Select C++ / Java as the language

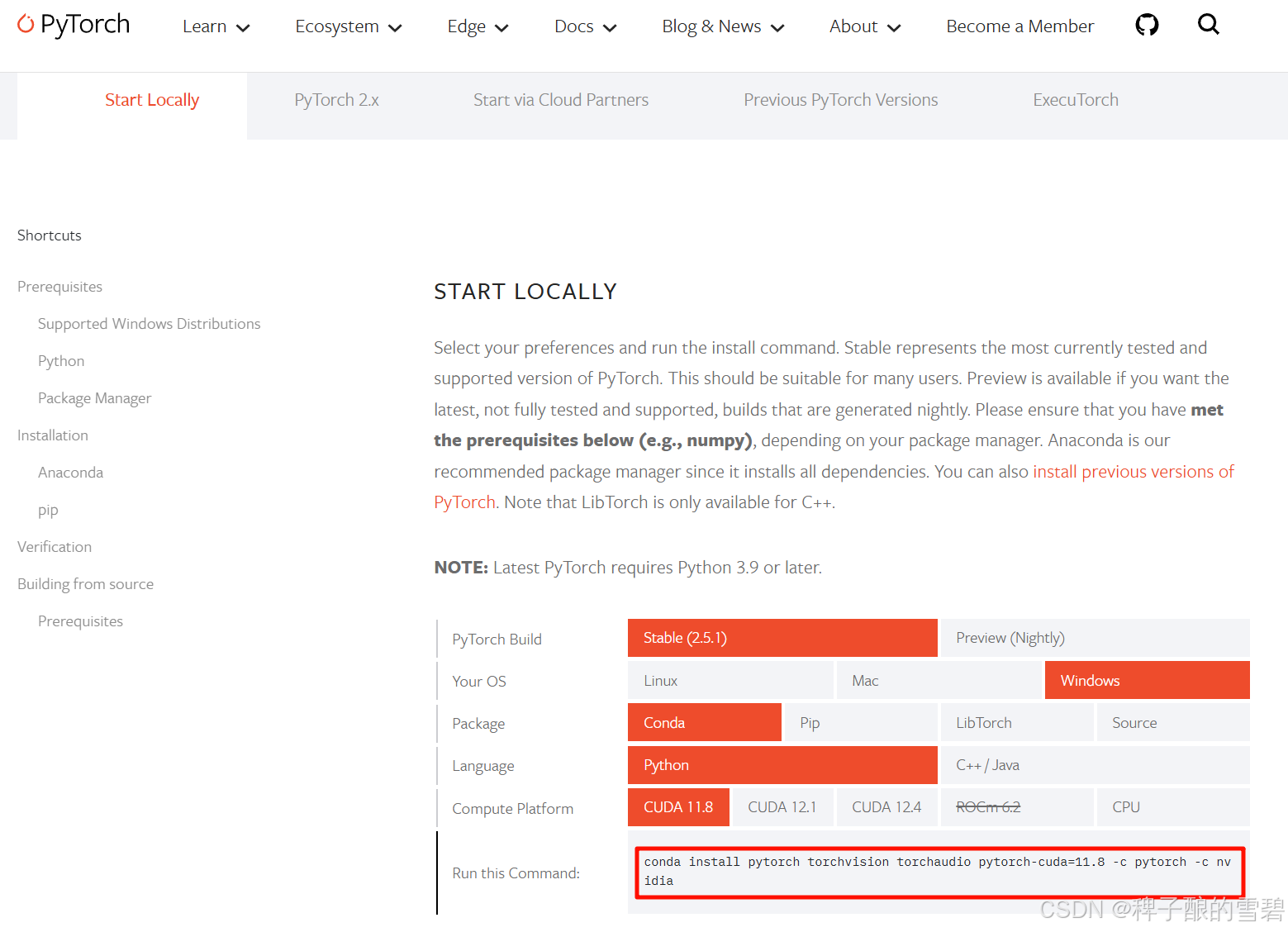(1095, 765)
